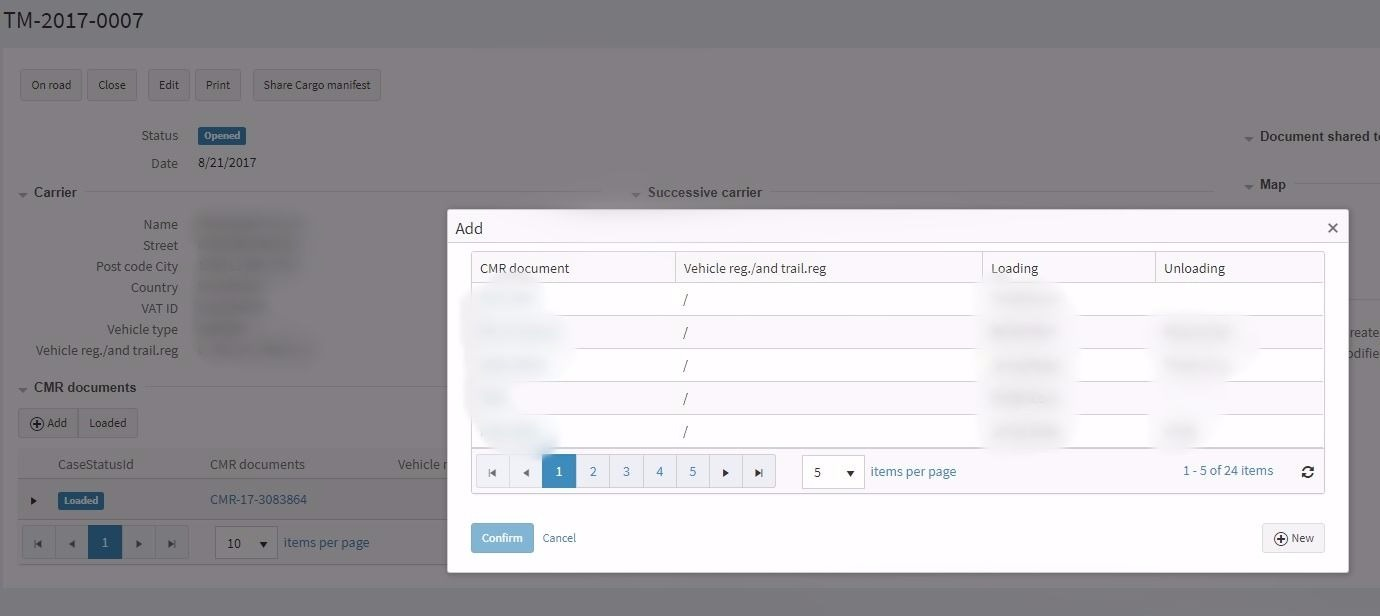This screenshot has height=616, width=1380.
Task: Collapse the Successive carrier section
Action: coord(636,194)
